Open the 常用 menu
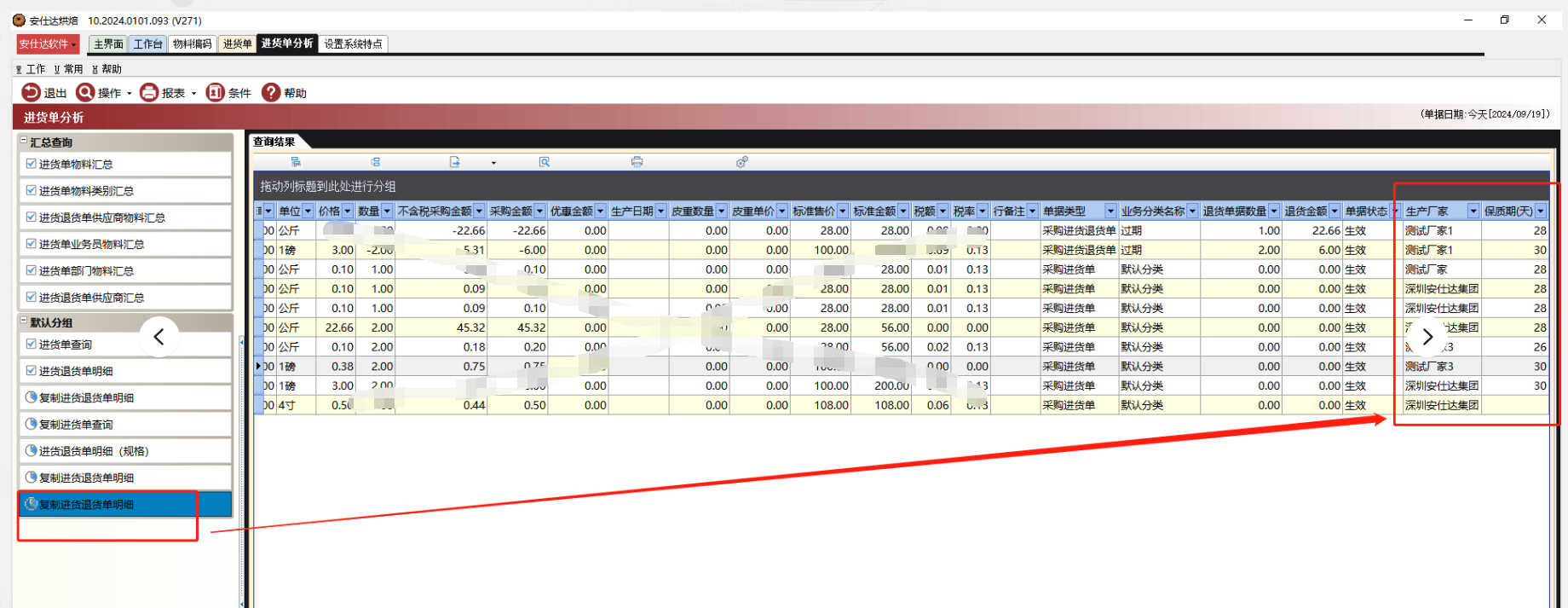The height and width of the screenshot is (608, 1568). (70, 69)
